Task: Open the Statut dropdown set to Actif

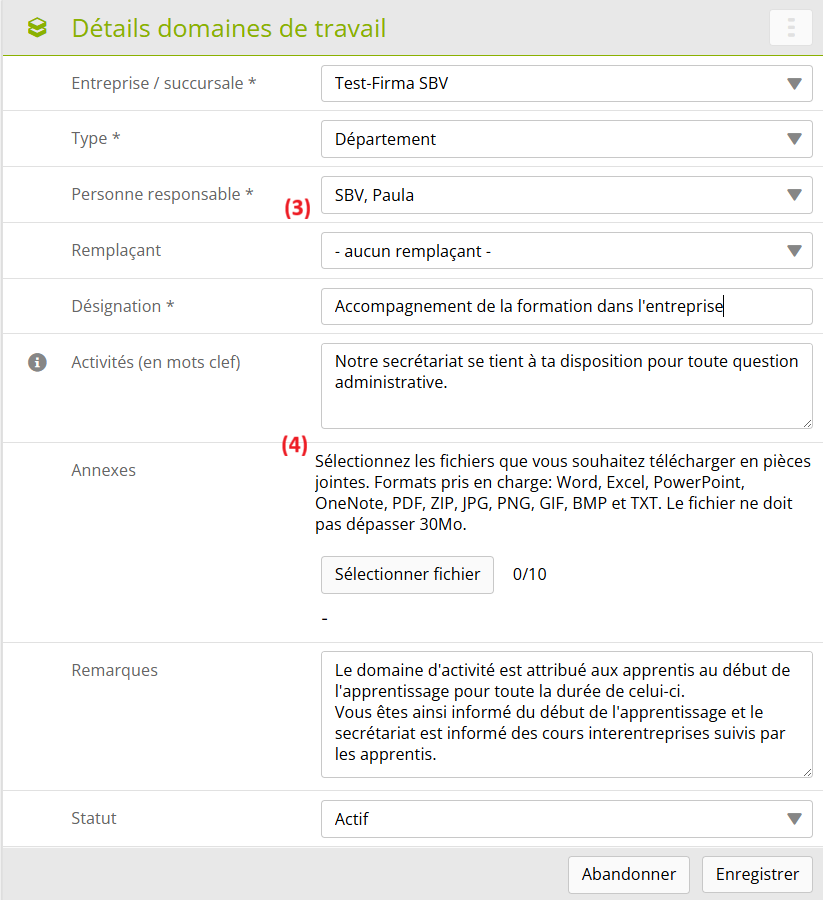Action: 566,819
